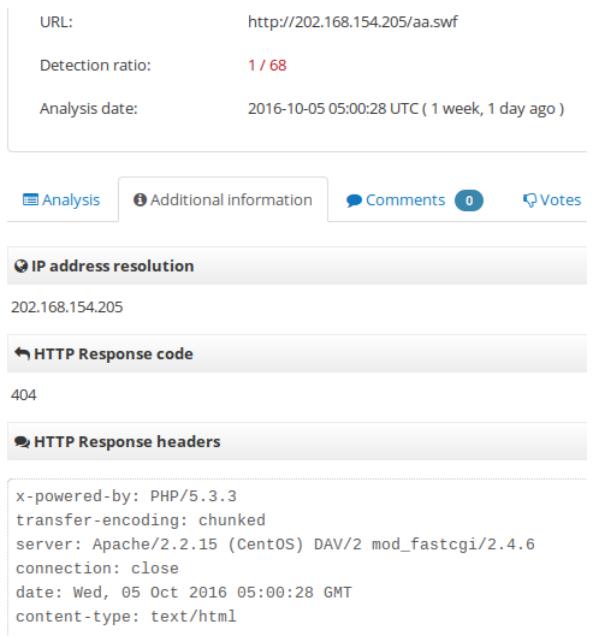603x637 pixels.
Task: Click the IP address resolution section header
Action: point(297,266)
